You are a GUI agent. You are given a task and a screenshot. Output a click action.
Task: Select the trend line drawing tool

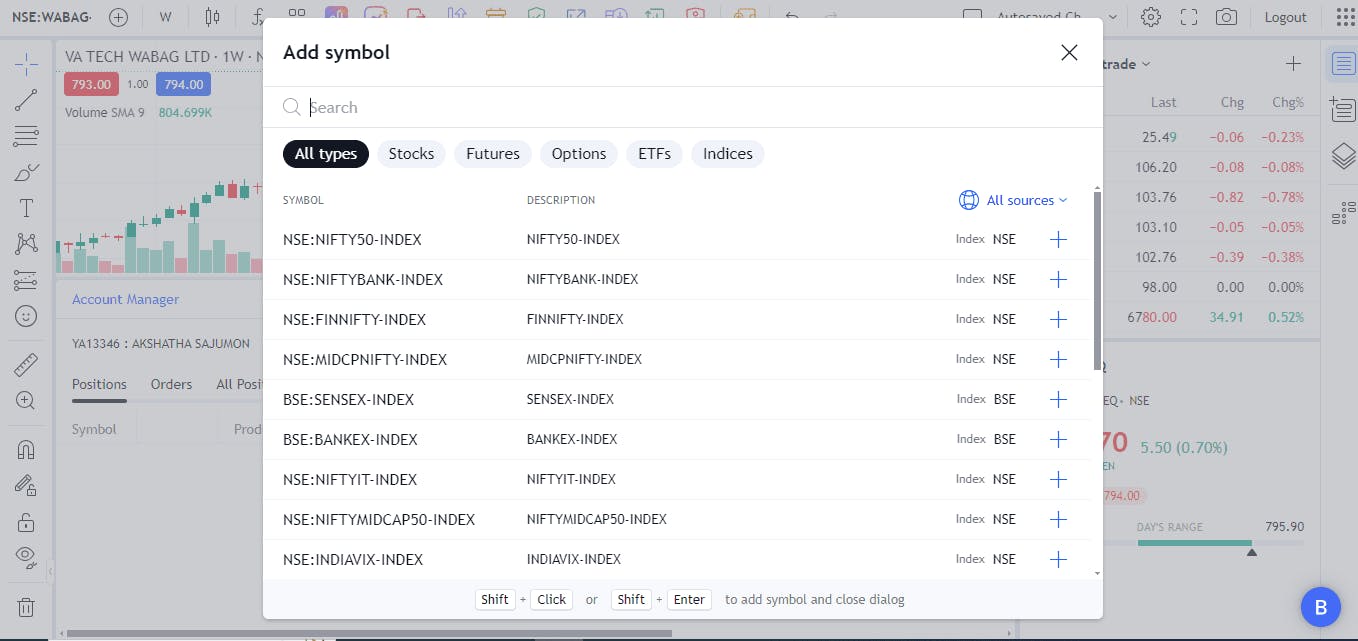[x=26, y=100]
